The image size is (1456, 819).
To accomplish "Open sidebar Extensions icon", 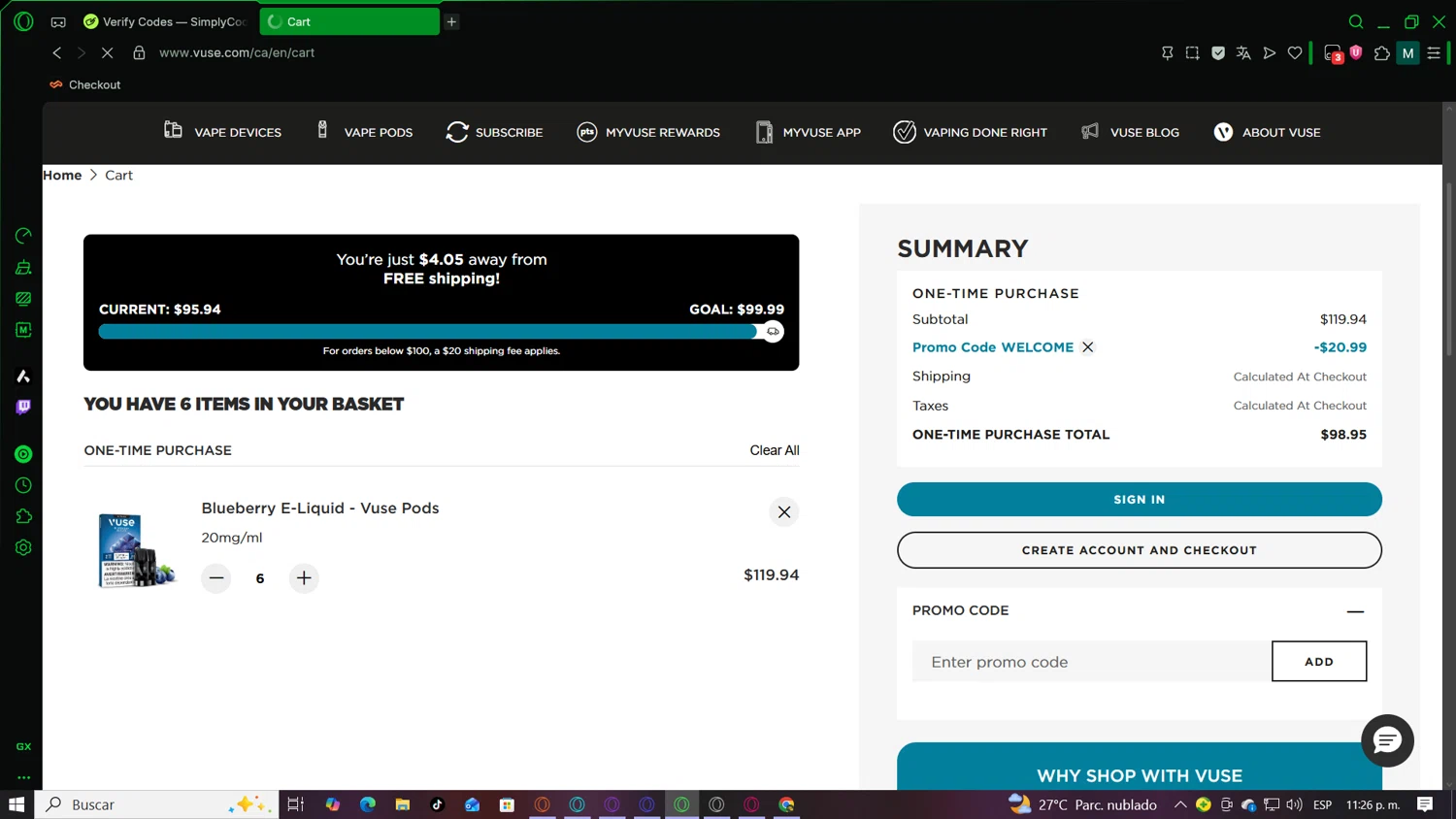I will click(23, 516).
